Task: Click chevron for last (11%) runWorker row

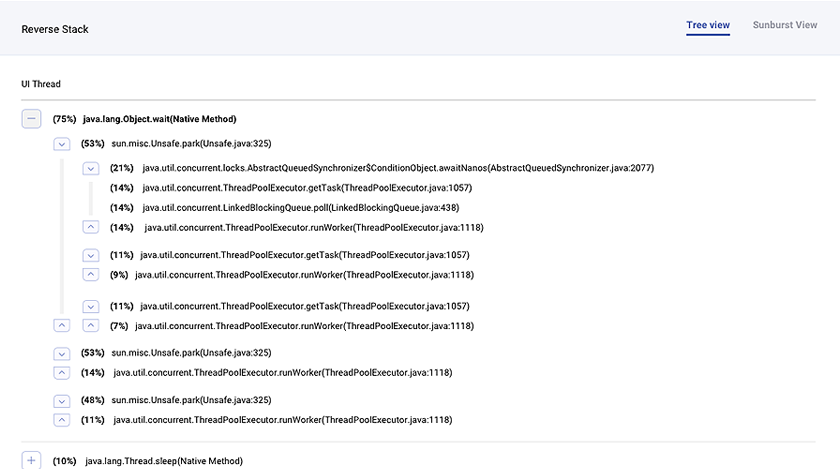Action: pos(62,421)
